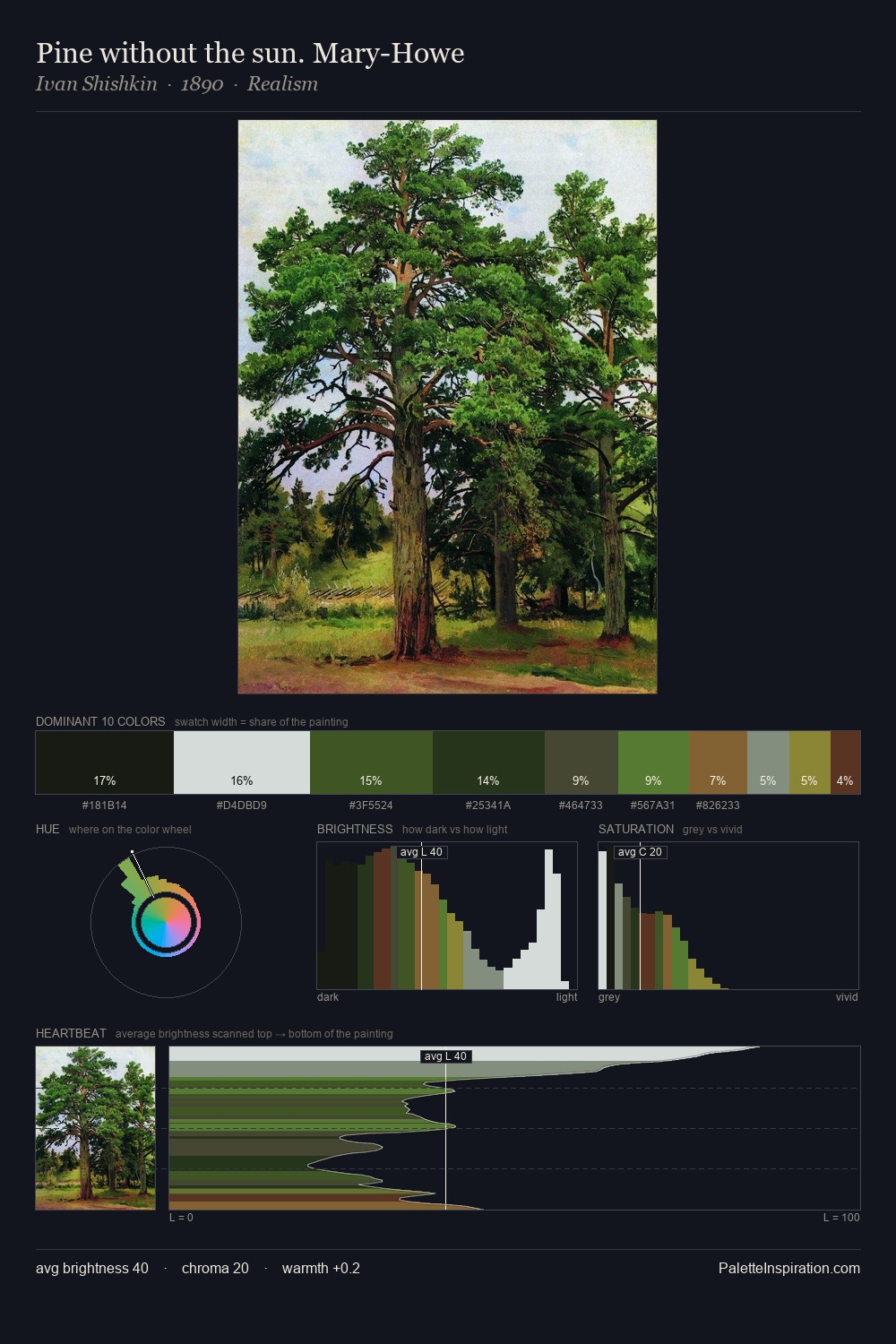Select the dark brown 4% swatch
Image resolution: width=896 pixels, height=1344 pixels.
(x=845, y=762)
